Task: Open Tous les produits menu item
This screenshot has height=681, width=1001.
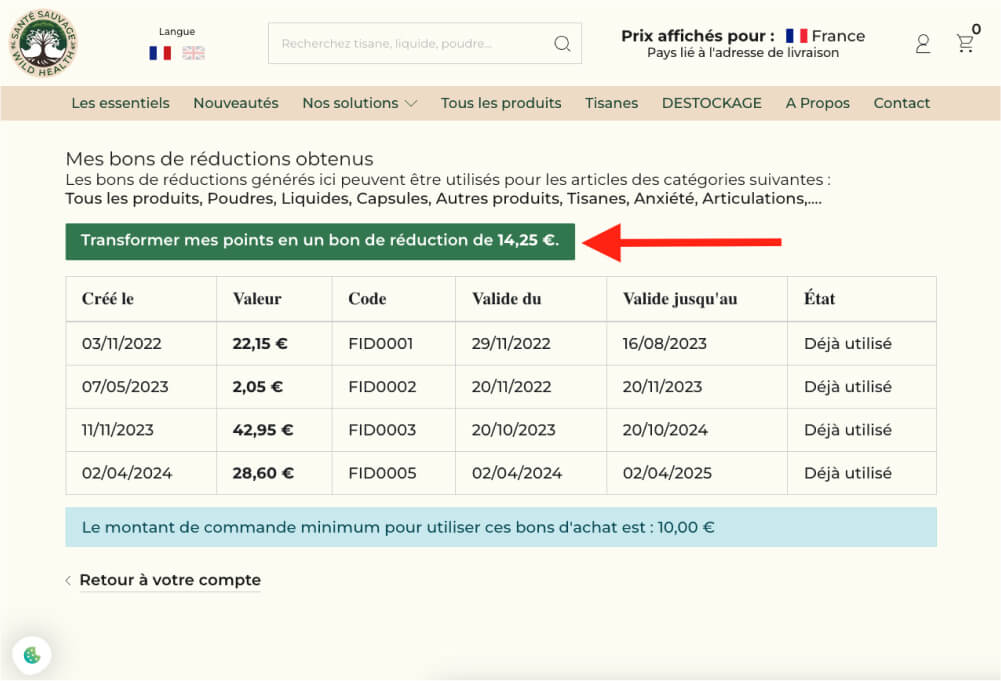Action: (x=501, y=103)
